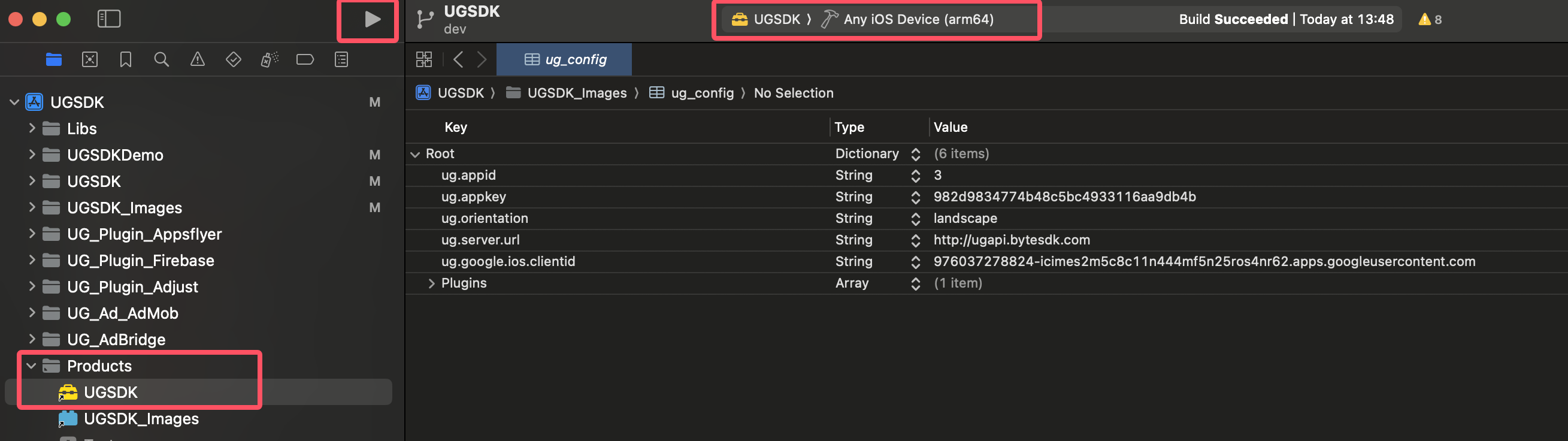The width and height of the screenshot is (1568, 441).
Task: Click the Value column header
Action: pos(949,127)
